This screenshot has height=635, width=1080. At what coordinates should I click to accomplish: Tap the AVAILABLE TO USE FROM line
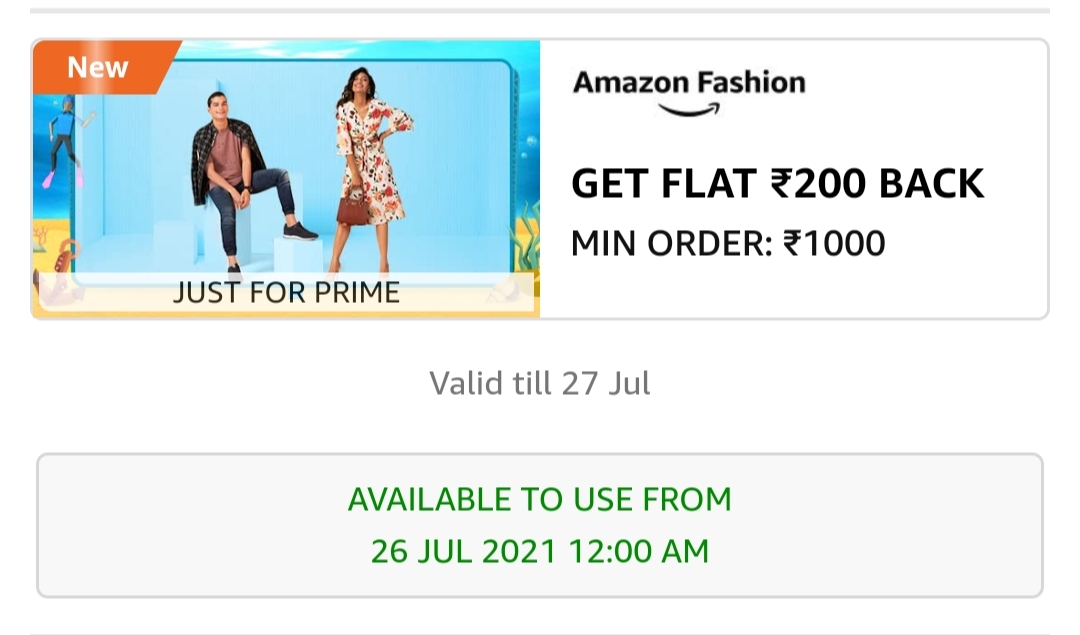coord(540,499)
